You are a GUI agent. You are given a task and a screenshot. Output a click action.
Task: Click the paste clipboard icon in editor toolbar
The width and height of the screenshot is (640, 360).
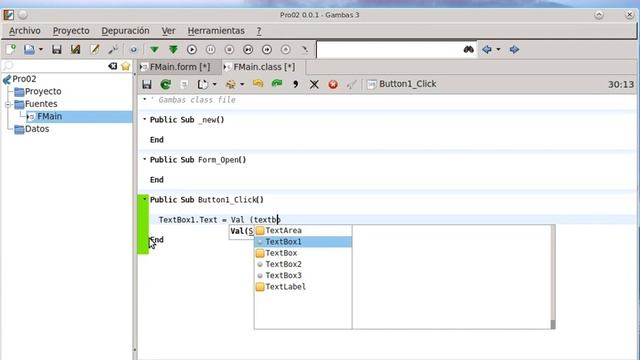coord(203,84)
